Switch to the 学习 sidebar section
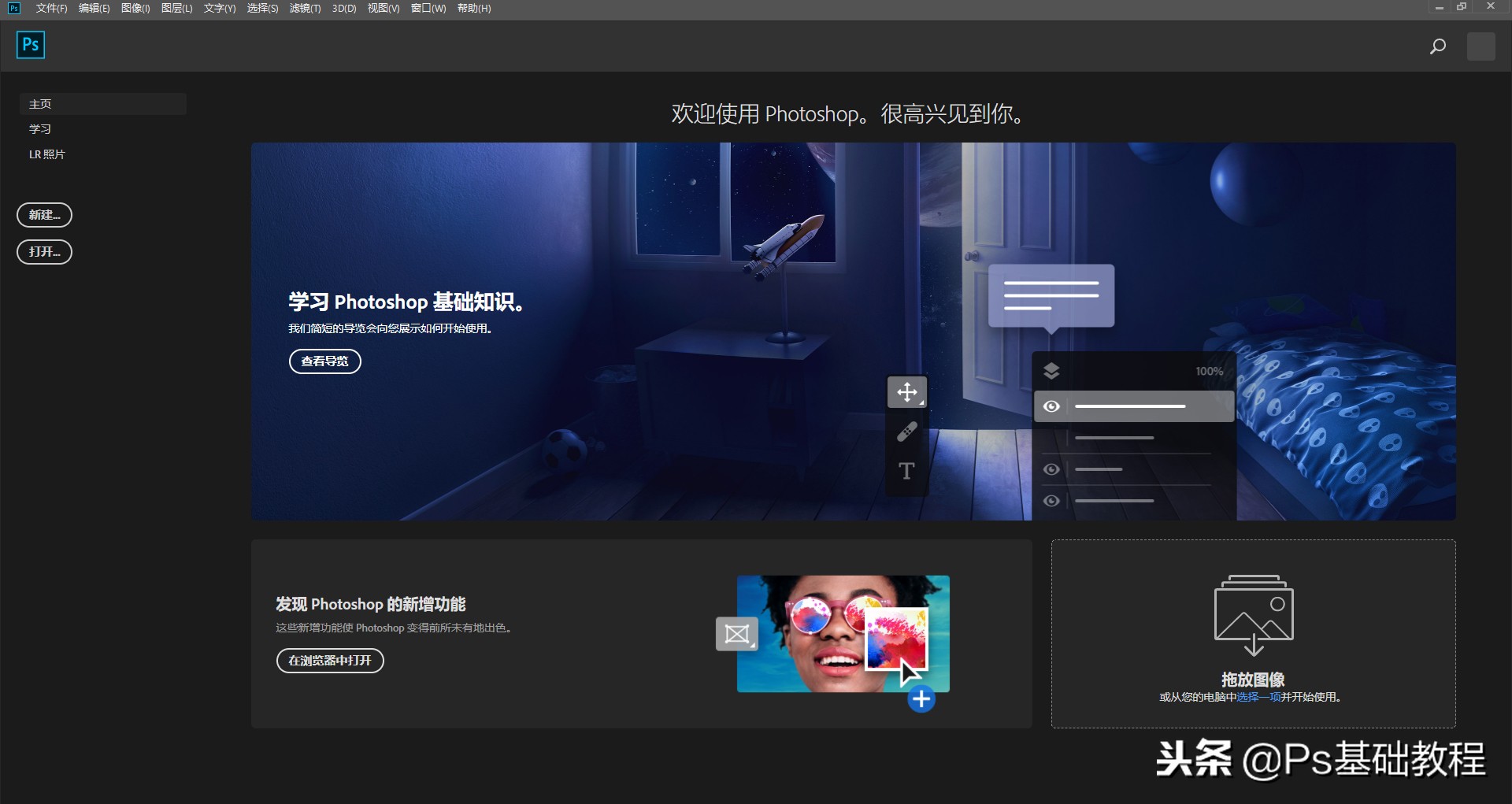 (x=41, y=128)
